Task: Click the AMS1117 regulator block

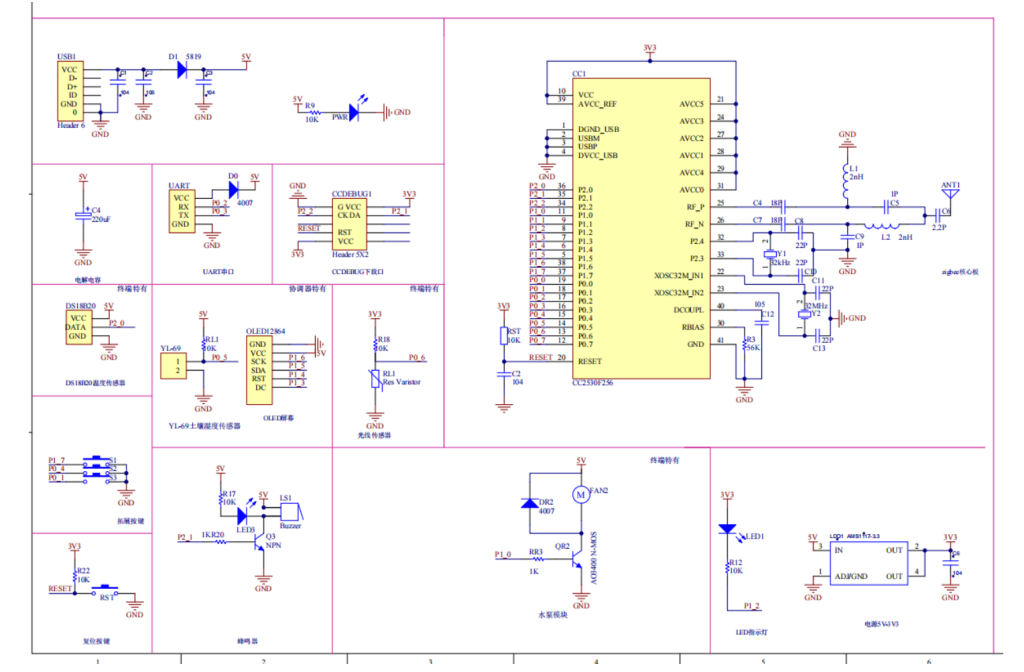Action: pos(867,563)
